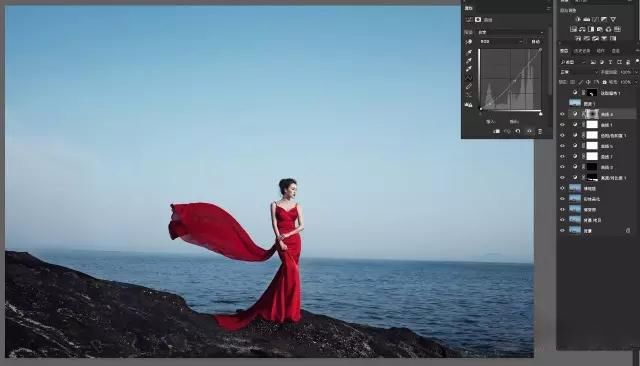This screenshot has width=640, height=366.
Task: Toggle lock all (padlock) in Layers panel
Action: click(x=604, y=82)
